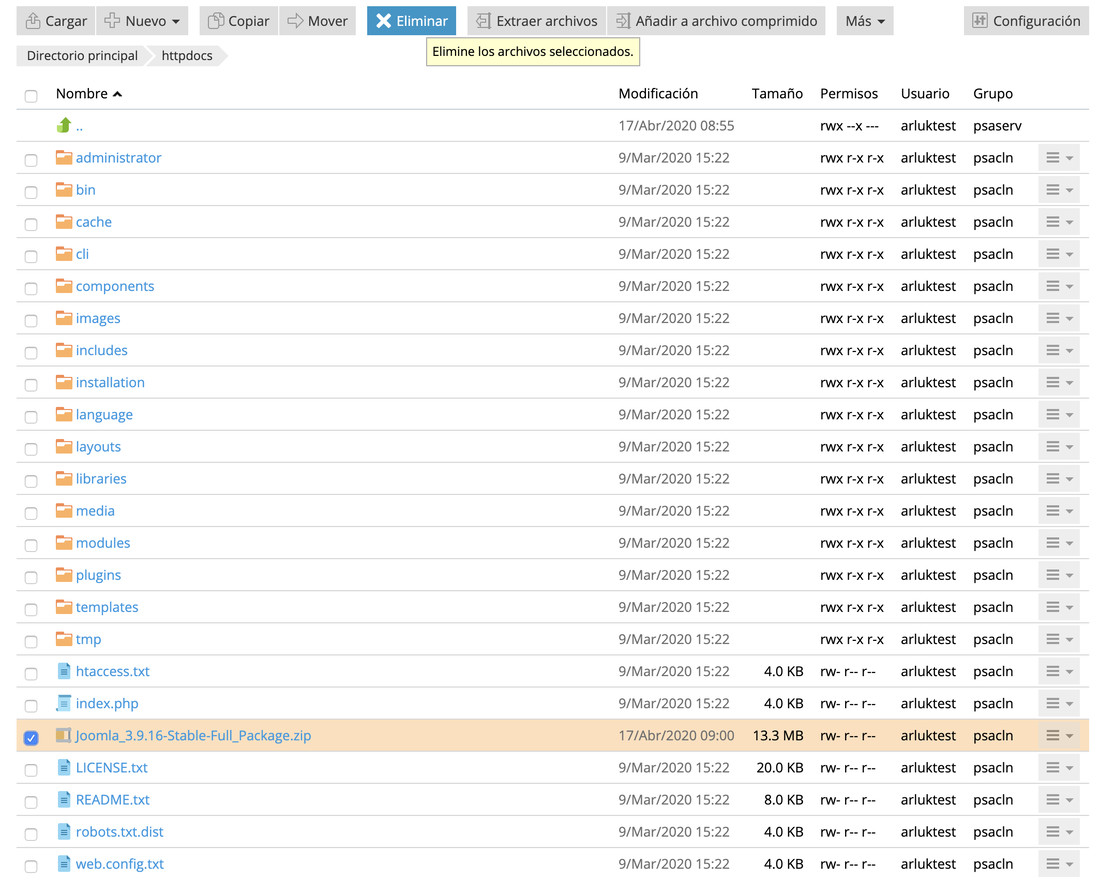Screen dimensions: 1100x891
Task: Click the language folder icon
Action: click(64, 414)
